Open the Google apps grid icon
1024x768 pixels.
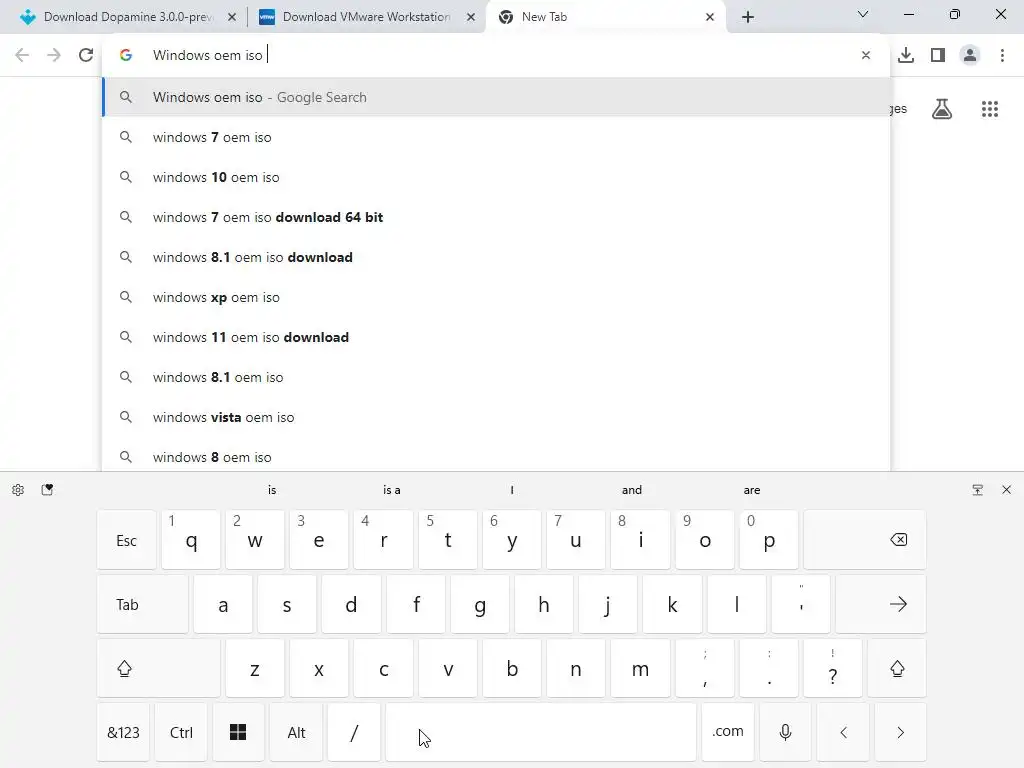click(990, 109)
